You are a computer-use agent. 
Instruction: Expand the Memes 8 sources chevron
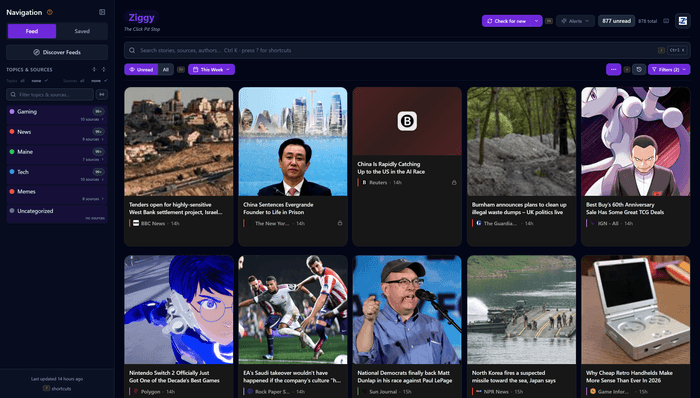(x=103, y=199)
